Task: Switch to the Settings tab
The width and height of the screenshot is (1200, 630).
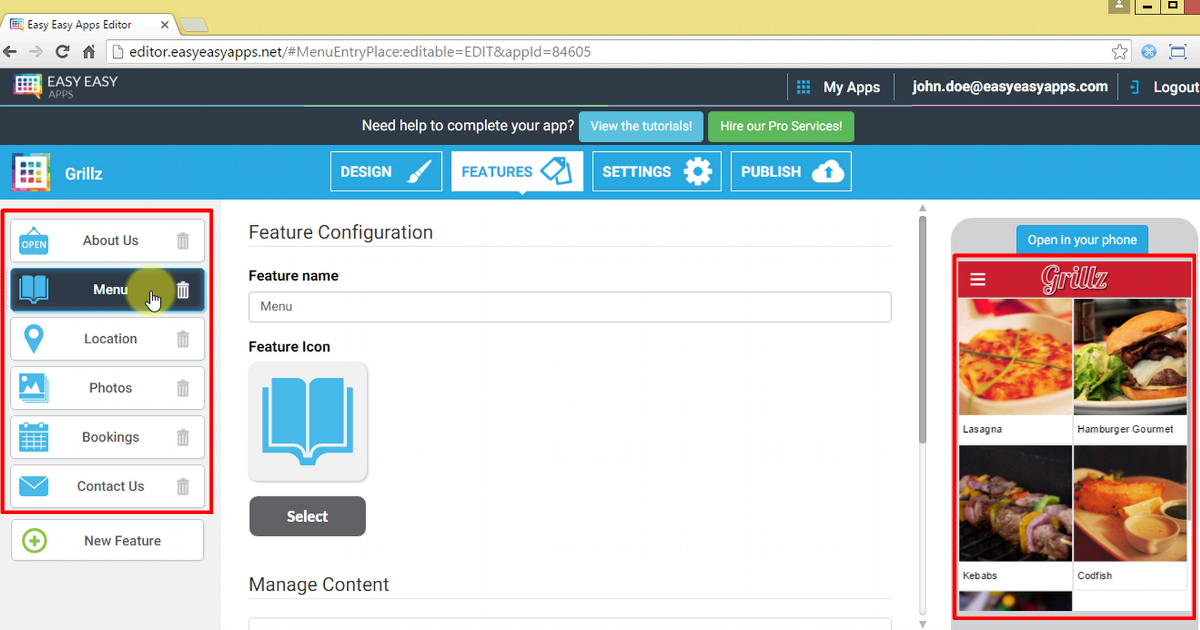Action: point(656,172)
